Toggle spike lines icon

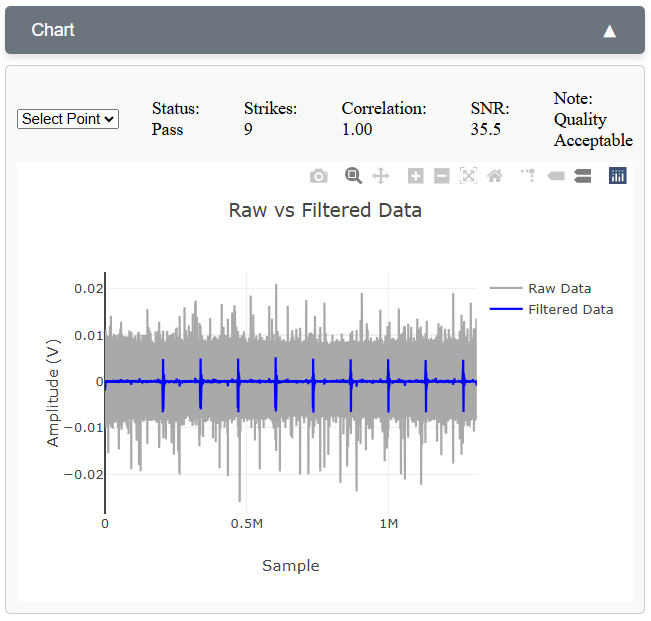(x=529, y=176)
